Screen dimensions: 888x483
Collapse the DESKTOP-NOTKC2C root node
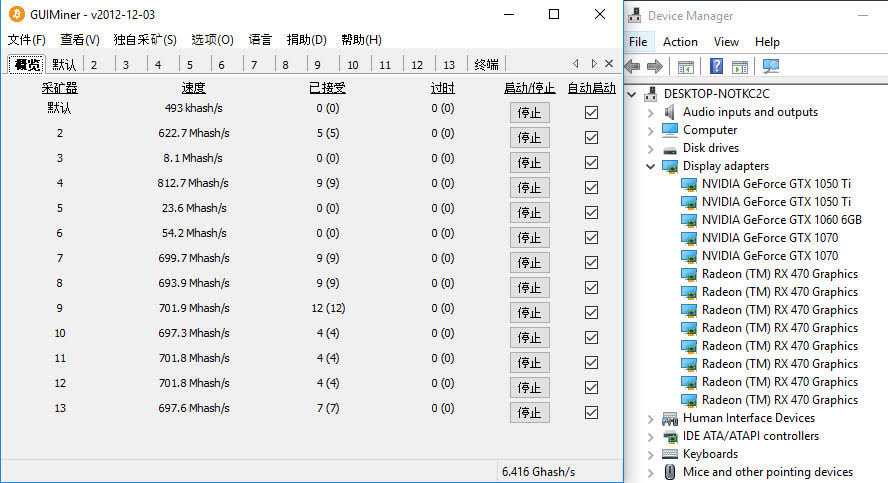pos(632,94)
